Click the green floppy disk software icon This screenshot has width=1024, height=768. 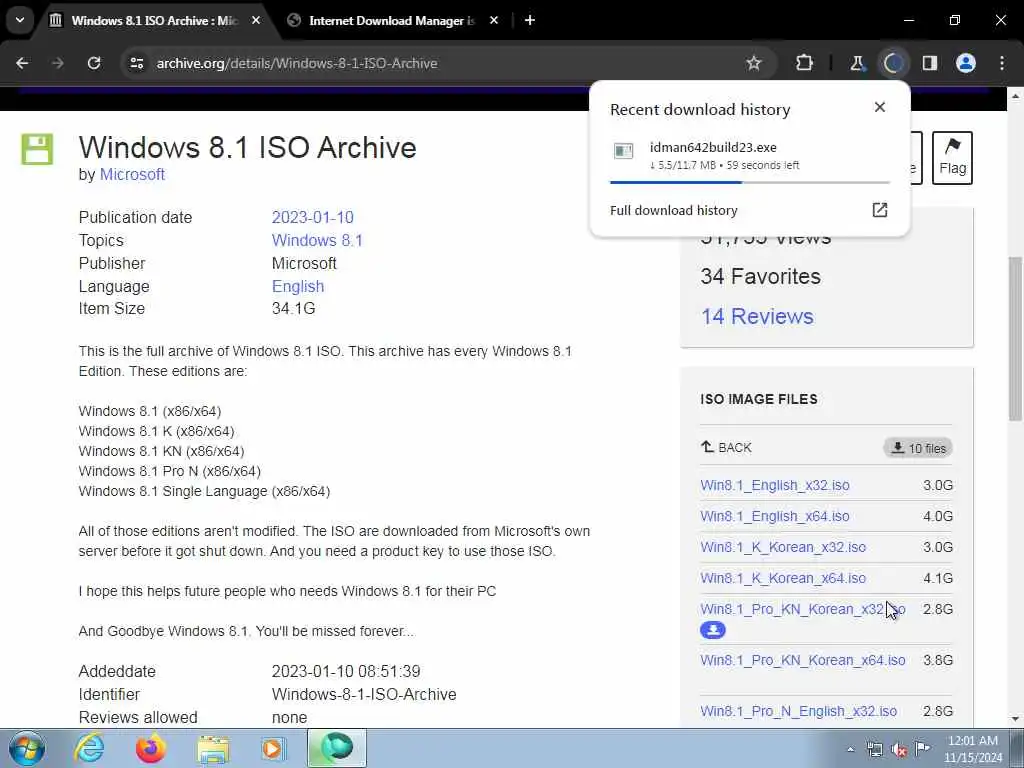point(37,149)
